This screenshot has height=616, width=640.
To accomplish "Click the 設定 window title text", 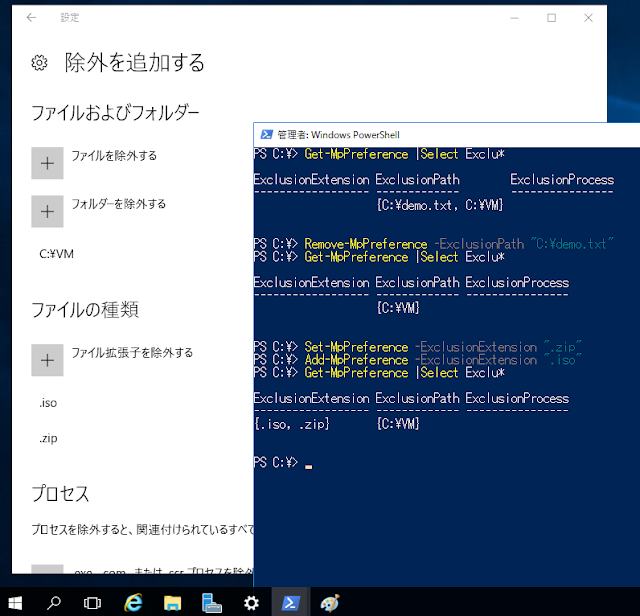I will coord(70,18).
